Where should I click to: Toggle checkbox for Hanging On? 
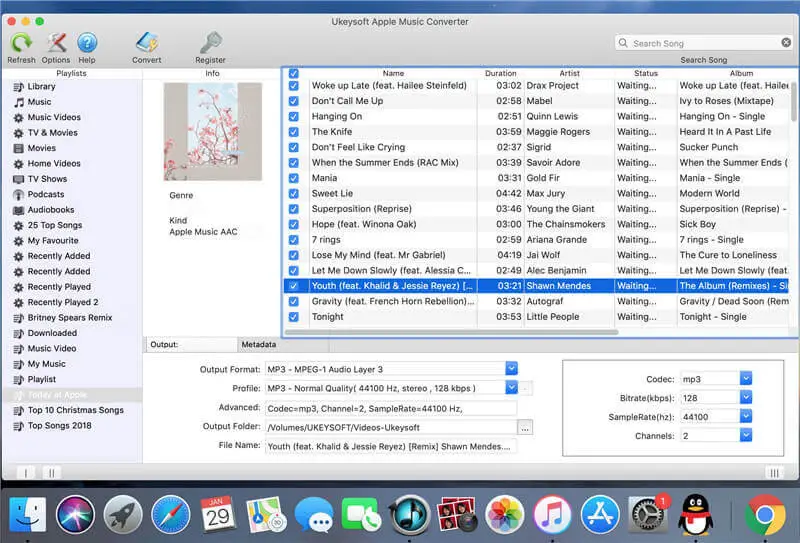tap(294, 116)
